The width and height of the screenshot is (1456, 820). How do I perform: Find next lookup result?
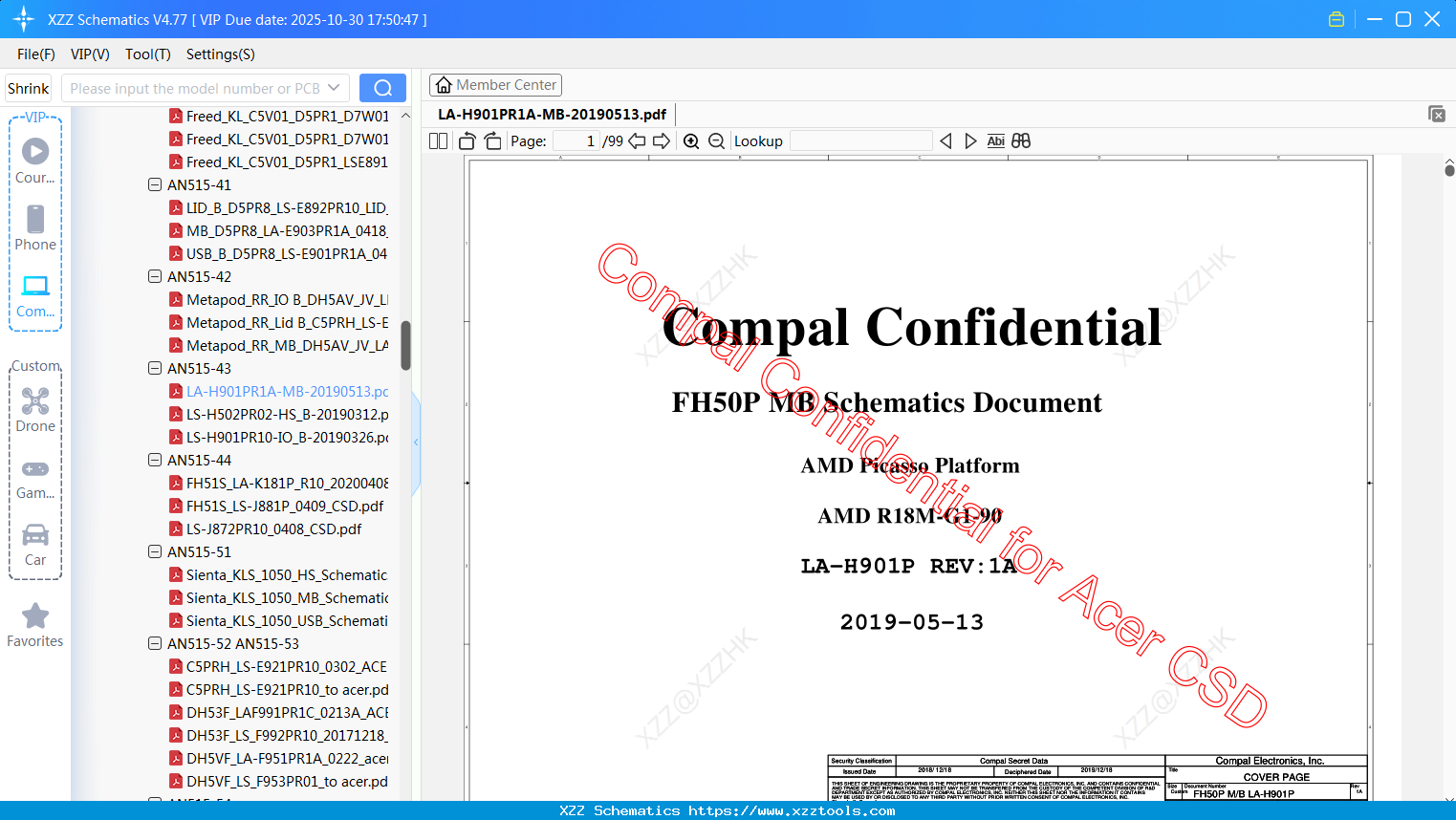pyautogui.click(x=970, y=141)
